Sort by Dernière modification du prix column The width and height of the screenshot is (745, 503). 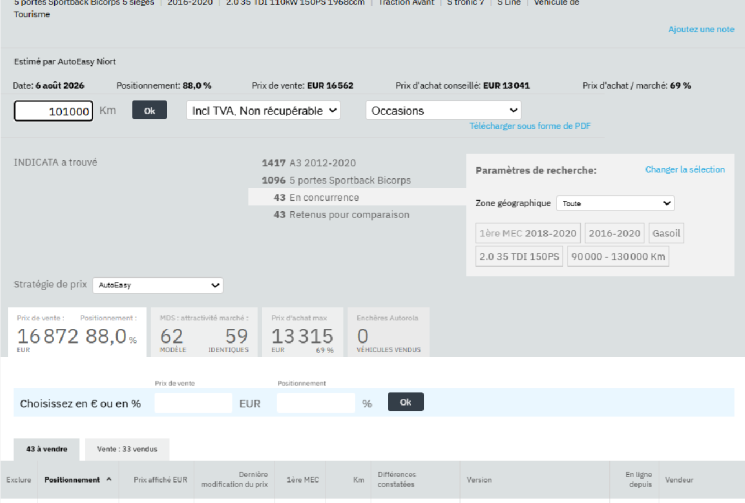point(234,480)
